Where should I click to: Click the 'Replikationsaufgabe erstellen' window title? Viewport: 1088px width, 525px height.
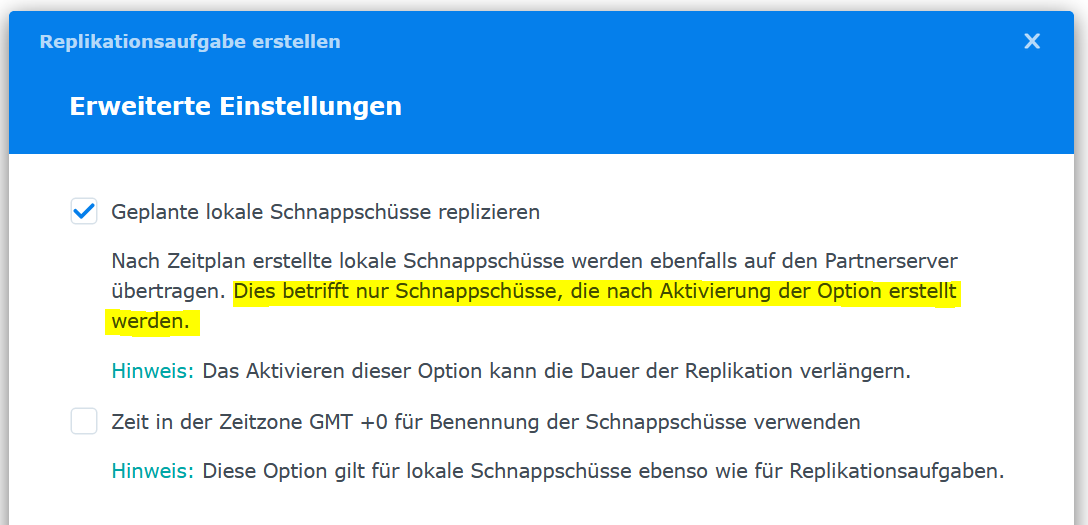tap(190, 42)
